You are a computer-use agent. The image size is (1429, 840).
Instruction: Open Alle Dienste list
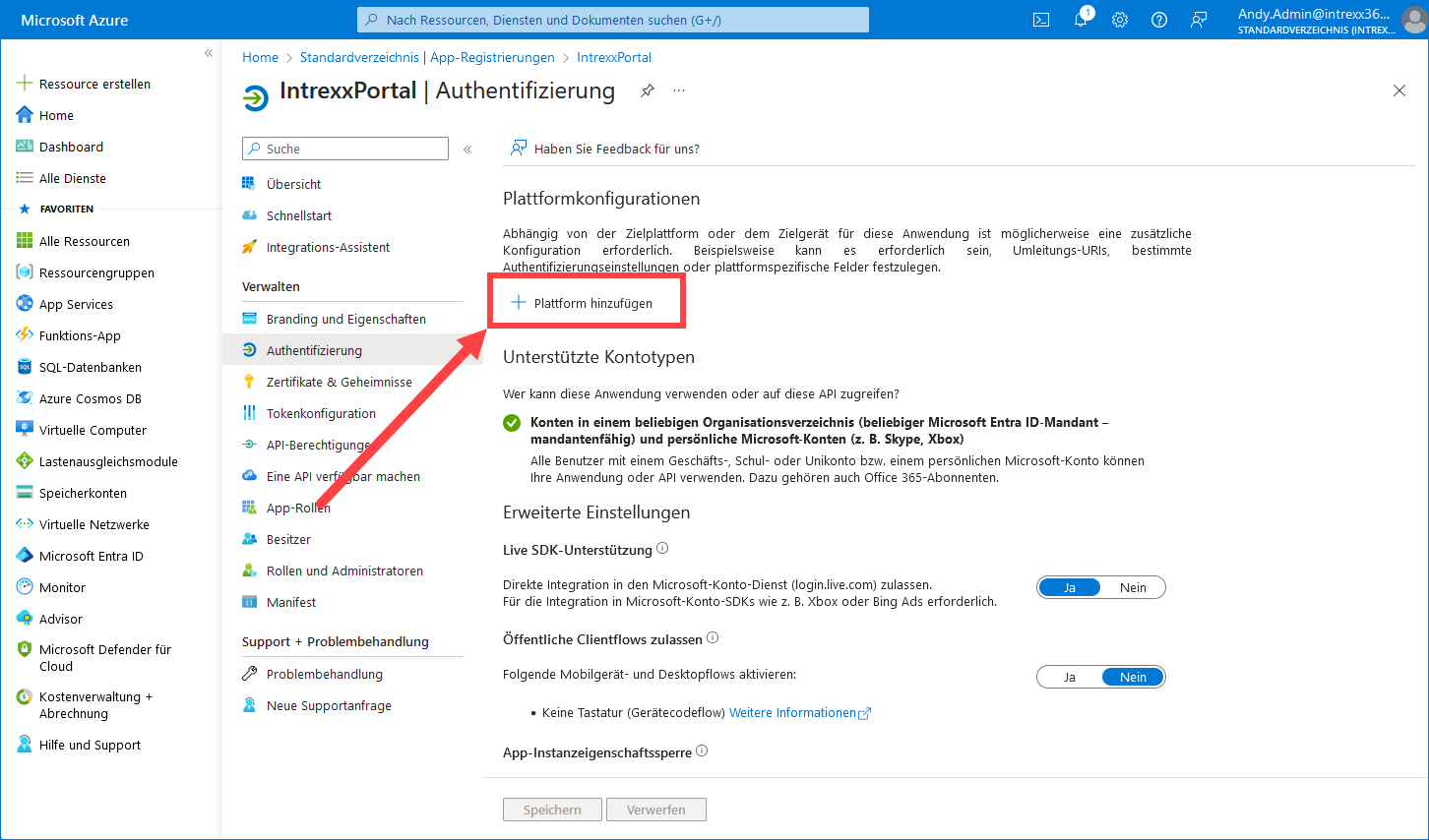(72, 178)
